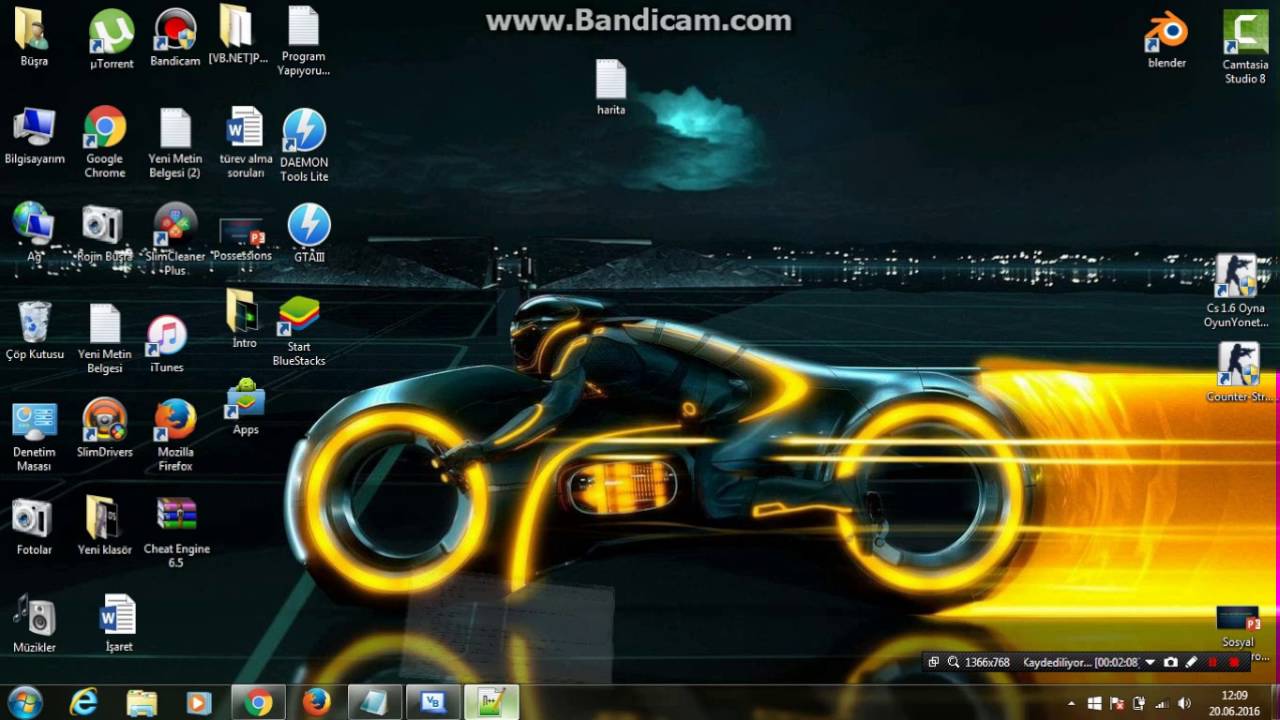Open the Possessions PowerPoint file
The image size is (1280, 720).
click(242, 238)
